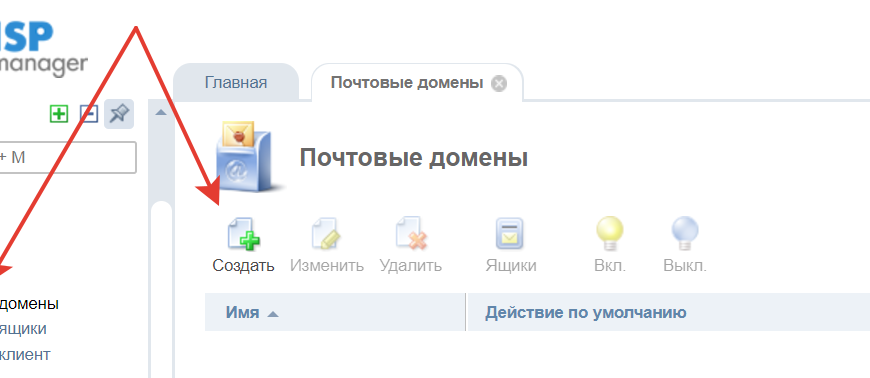Click the Вкл. yellow light bulb icon
Image resolution: width=870 pixels, height=378 pixels.
click(610, 234)
